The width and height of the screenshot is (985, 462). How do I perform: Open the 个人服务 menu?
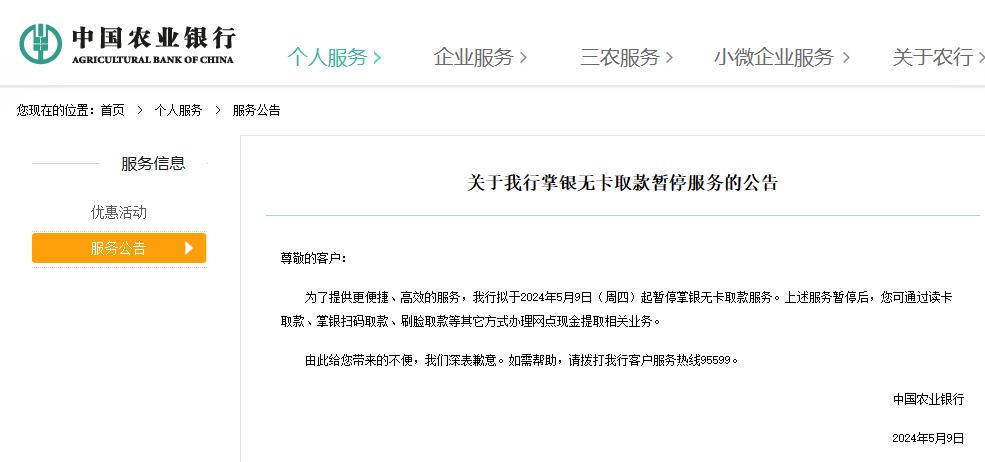[x=334, y=58]
